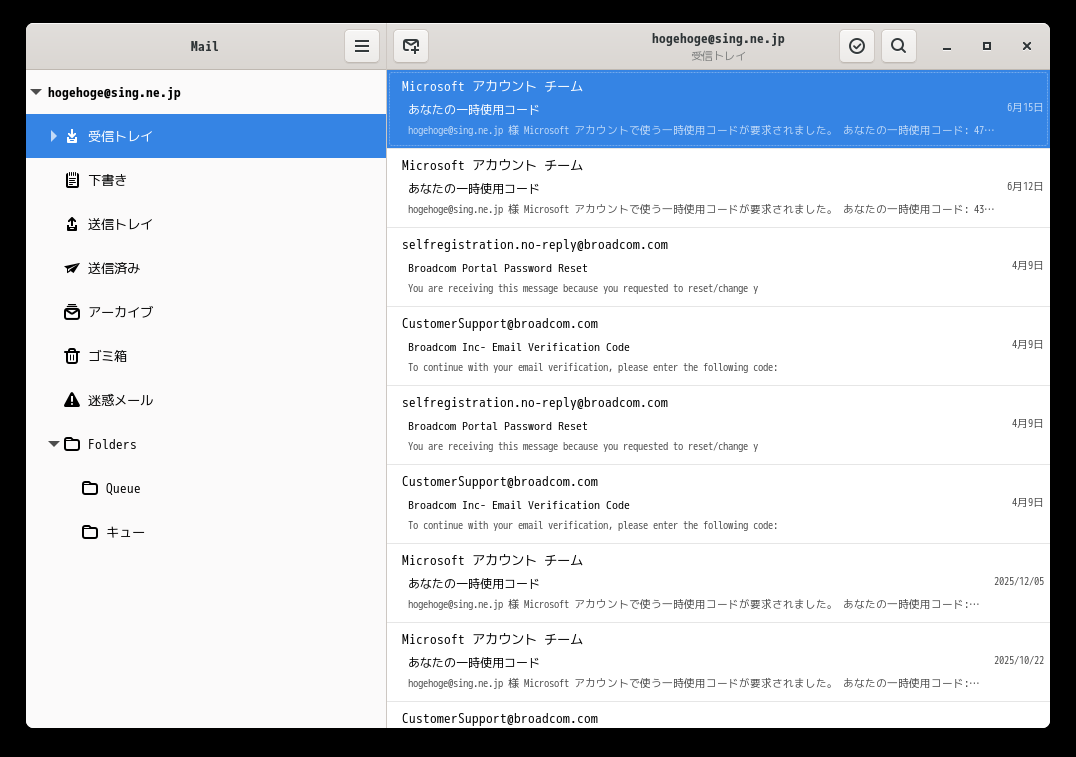Open the Microsoft message dated 6月12日
The height and width of the screenshot is (757, 1076).
(x=718, y=188)
